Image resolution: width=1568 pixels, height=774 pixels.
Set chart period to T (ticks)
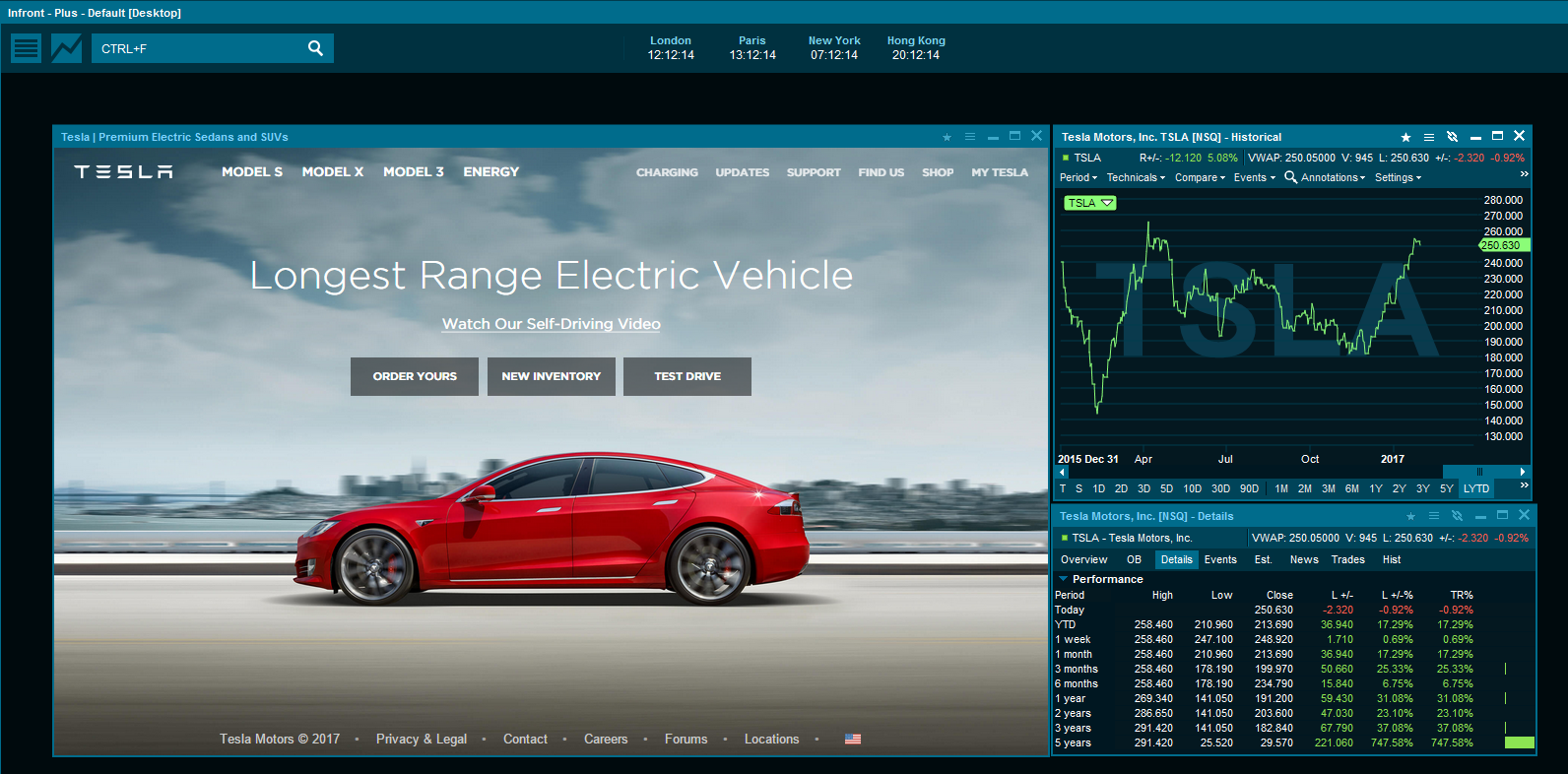point(1063,488)
